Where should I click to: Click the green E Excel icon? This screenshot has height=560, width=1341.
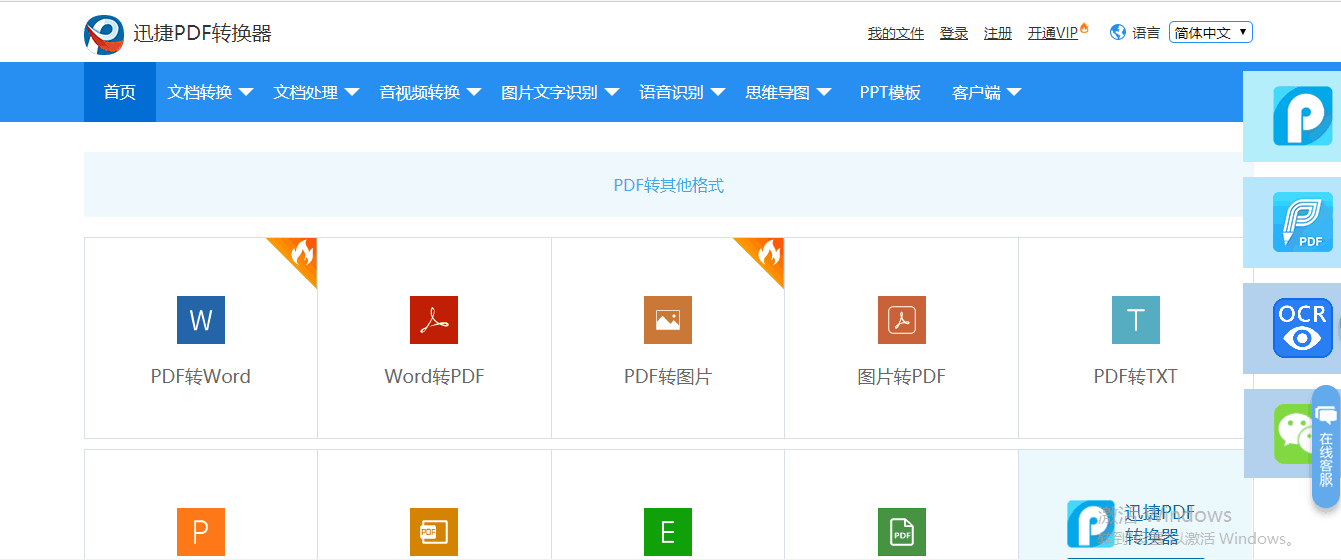668,532
